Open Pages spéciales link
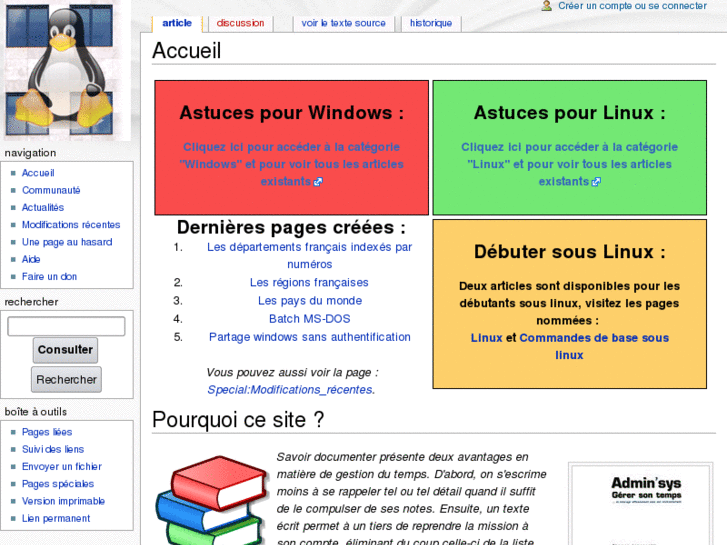 click(58, 484)
